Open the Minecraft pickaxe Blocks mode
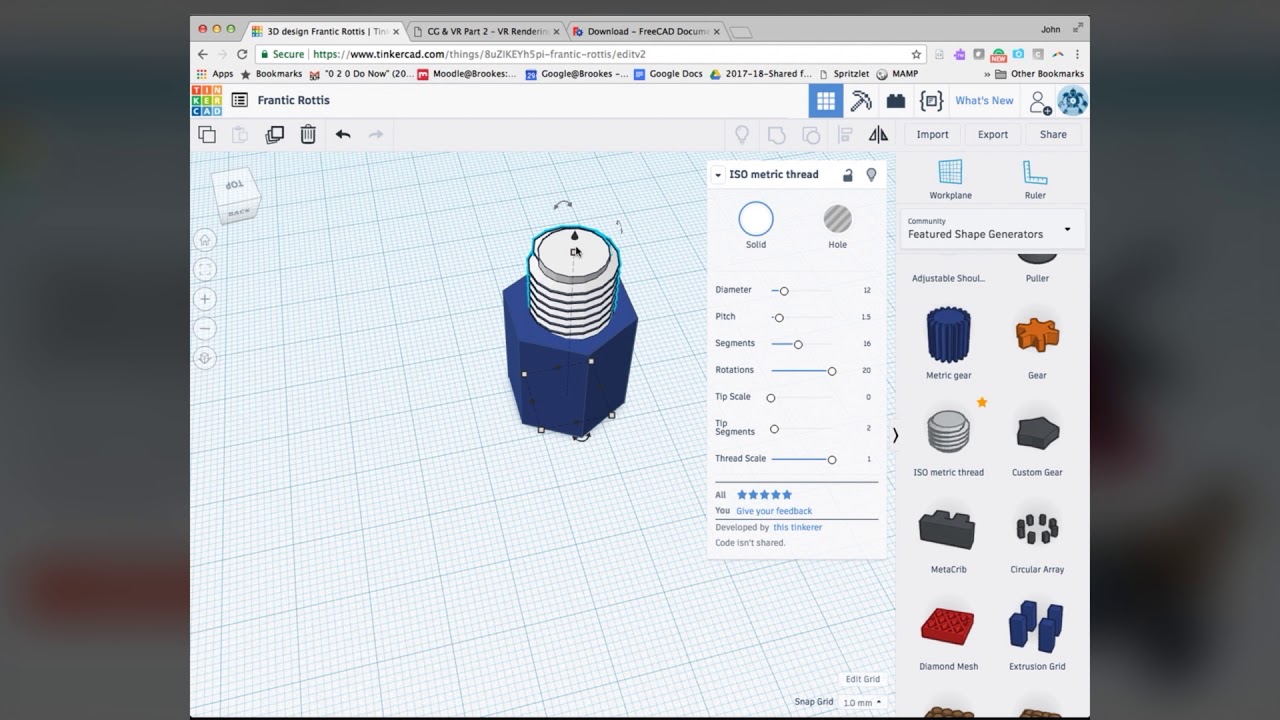 [x=861, y=100]
